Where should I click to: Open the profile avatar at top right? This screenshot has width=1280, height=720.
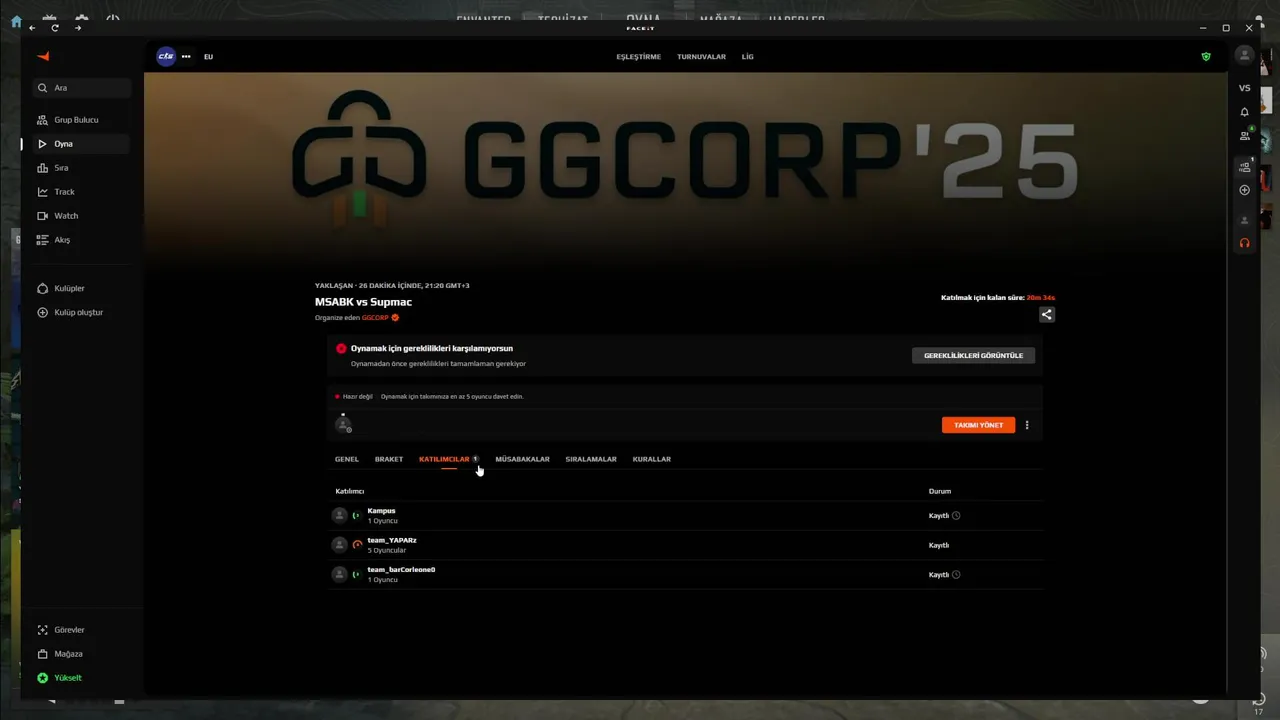[1244, 56]
